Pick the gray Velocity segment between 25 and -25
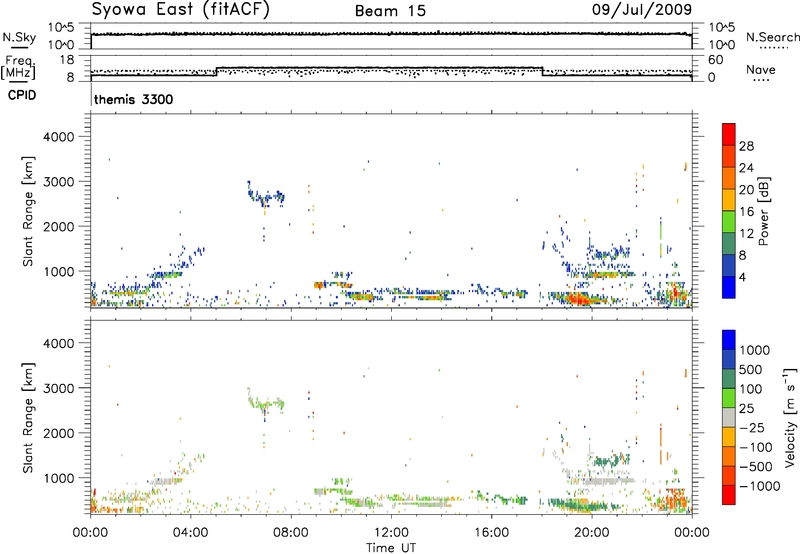800x554 pixels. coord(729,417)
